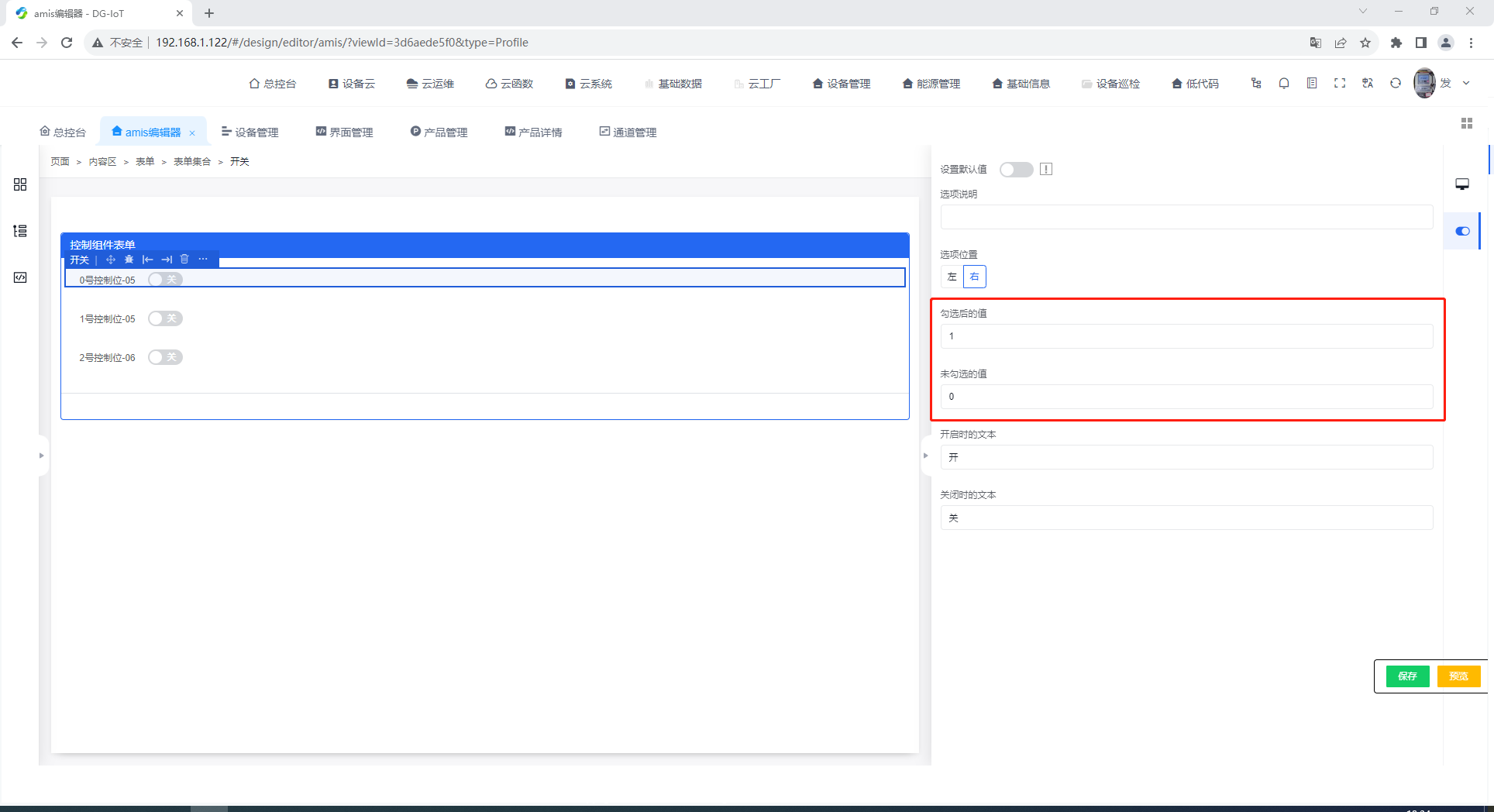The width and height of the screenshot is (1494, 812).
Task: Switch to the 界面管理 page tab
Action: (345, 132)
